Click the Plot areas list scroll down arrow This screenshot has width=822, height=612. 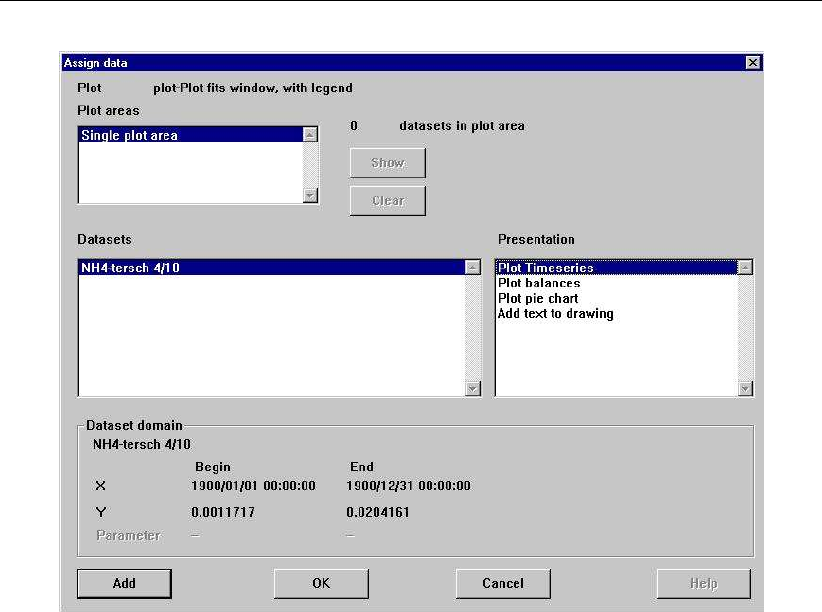click(x=310, y=196)
